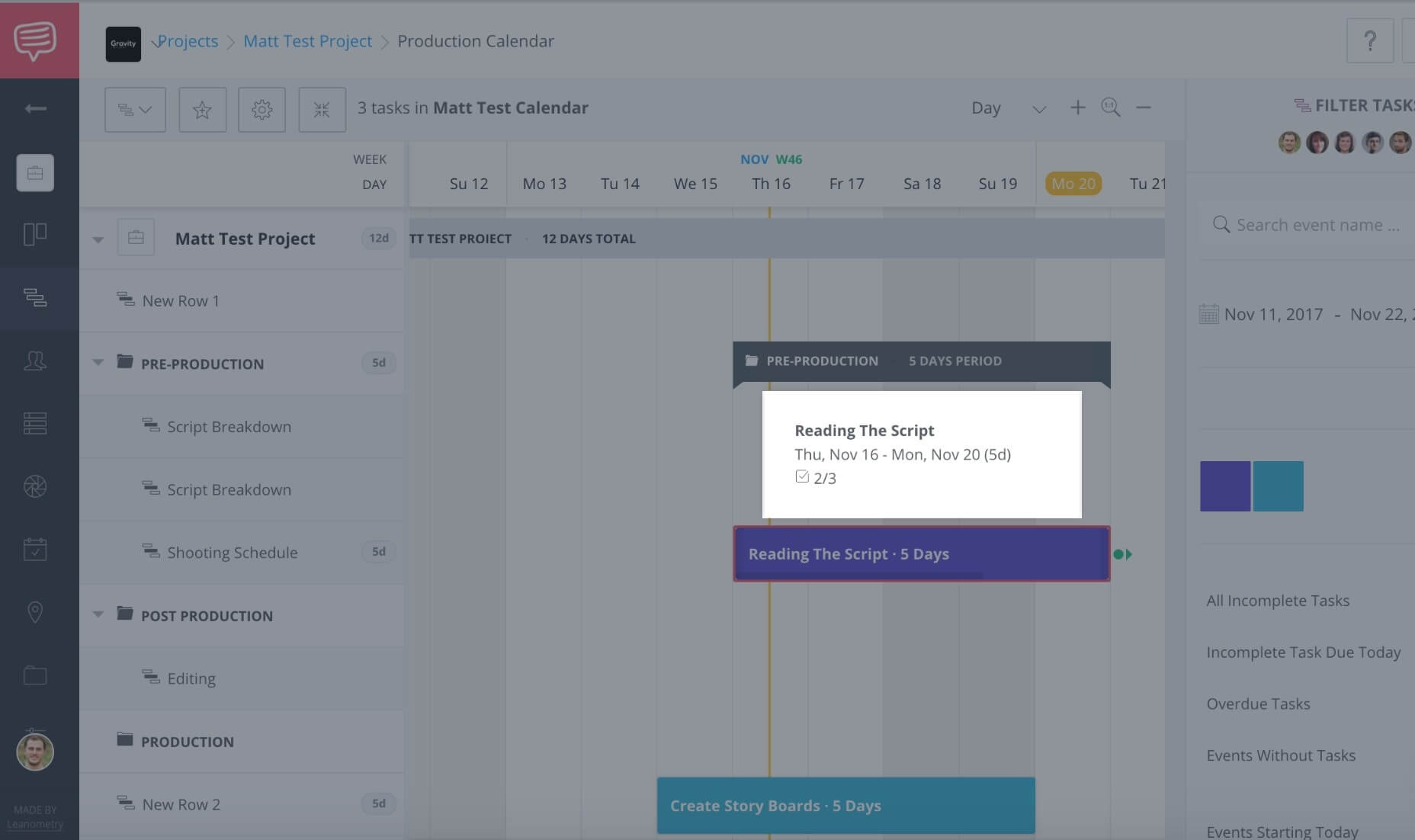Zoom in using the plus icon
This screenshot has width=1415, height=840.
pyautogui.click(x=1077, y=107)
